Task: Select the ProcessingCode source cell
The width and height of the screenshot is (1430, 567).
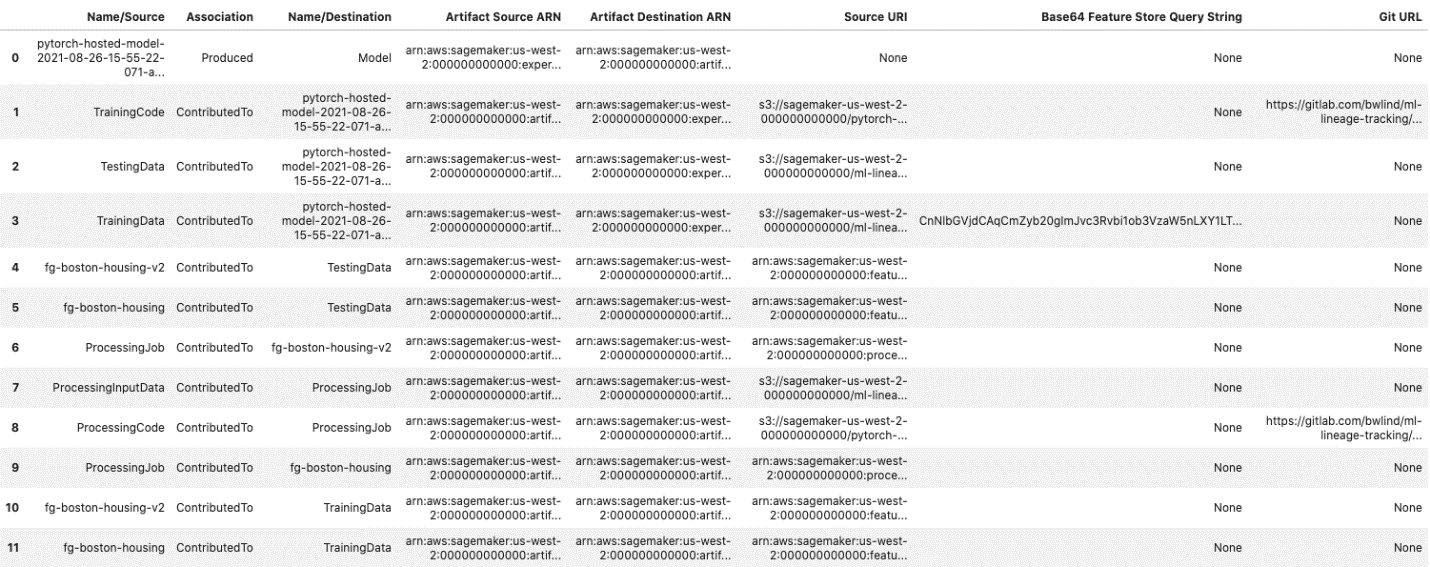Action: tap(121, 428)
